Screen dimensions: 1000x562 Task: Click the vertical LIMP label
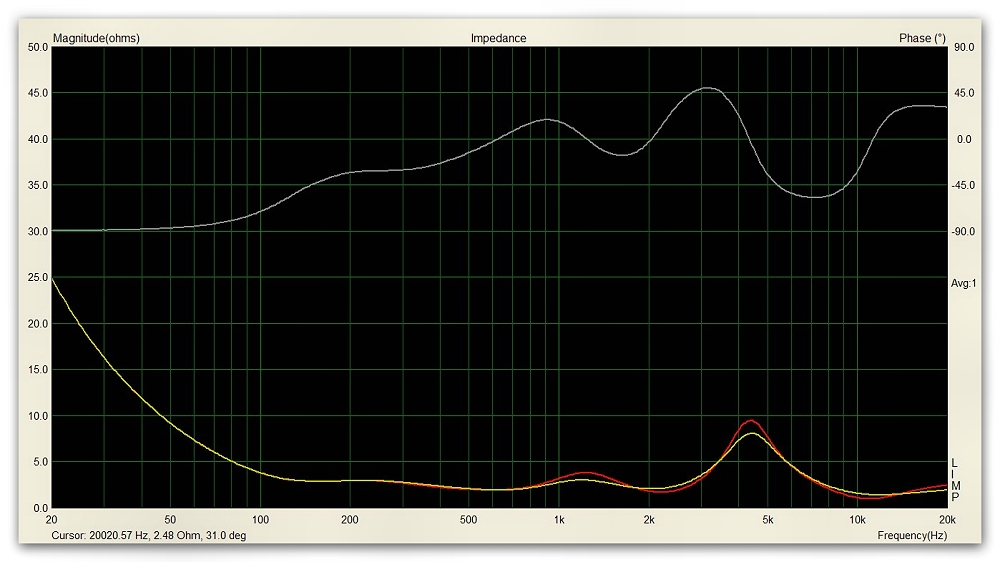point(955,479)
